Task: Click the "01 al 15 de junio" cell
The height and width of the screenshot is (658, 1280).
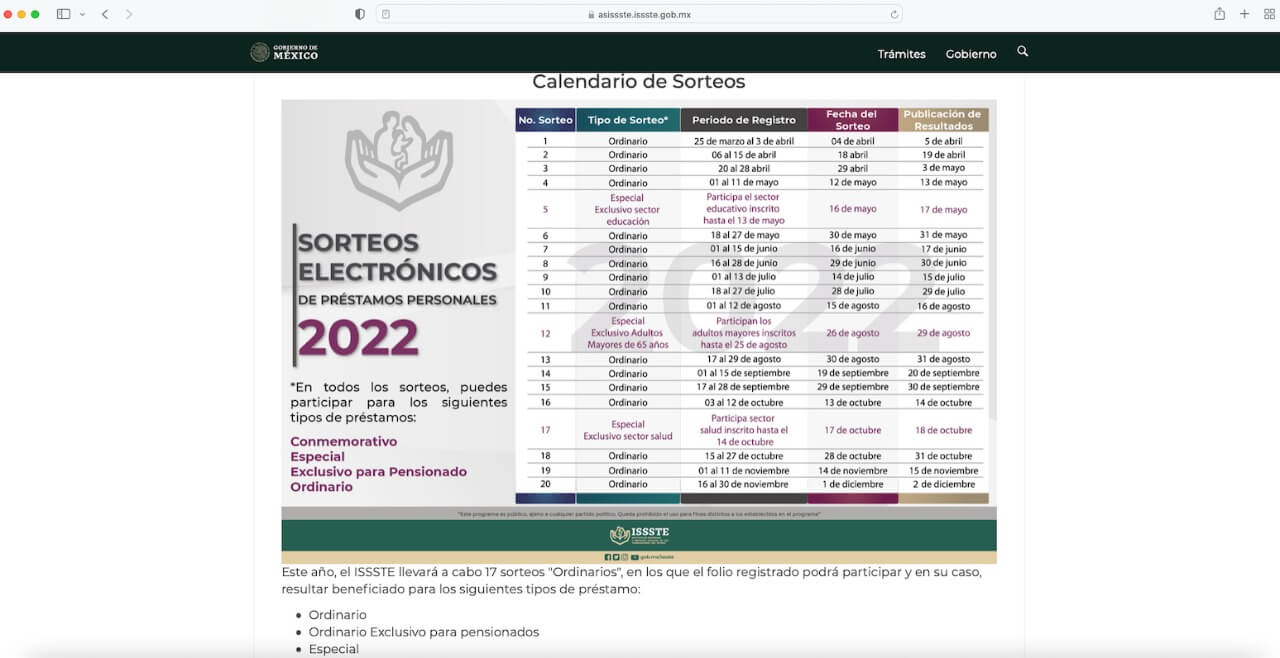Action: (744, 249)
